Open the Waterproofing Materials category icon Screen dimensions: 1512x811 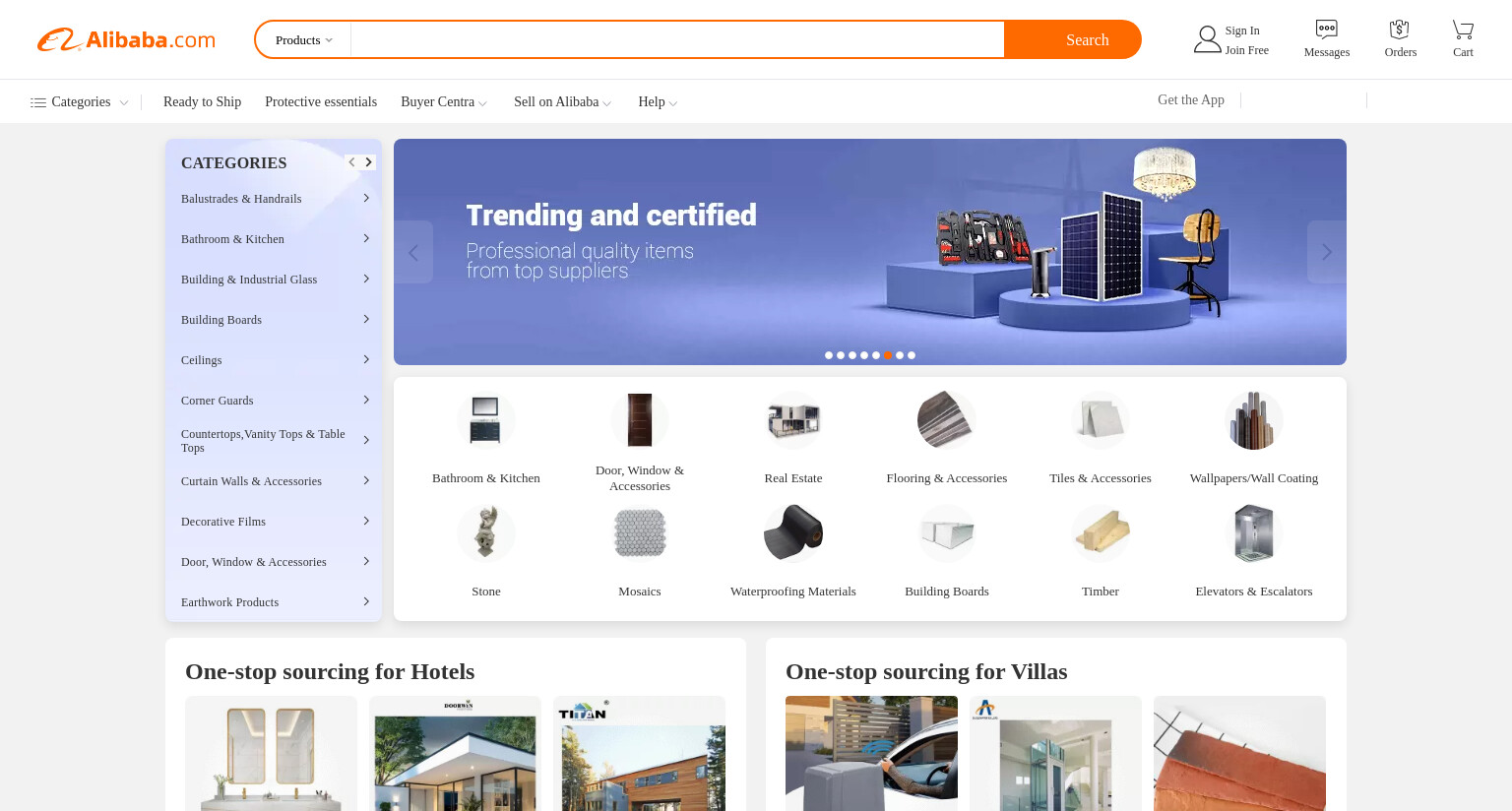pos(792,533)
